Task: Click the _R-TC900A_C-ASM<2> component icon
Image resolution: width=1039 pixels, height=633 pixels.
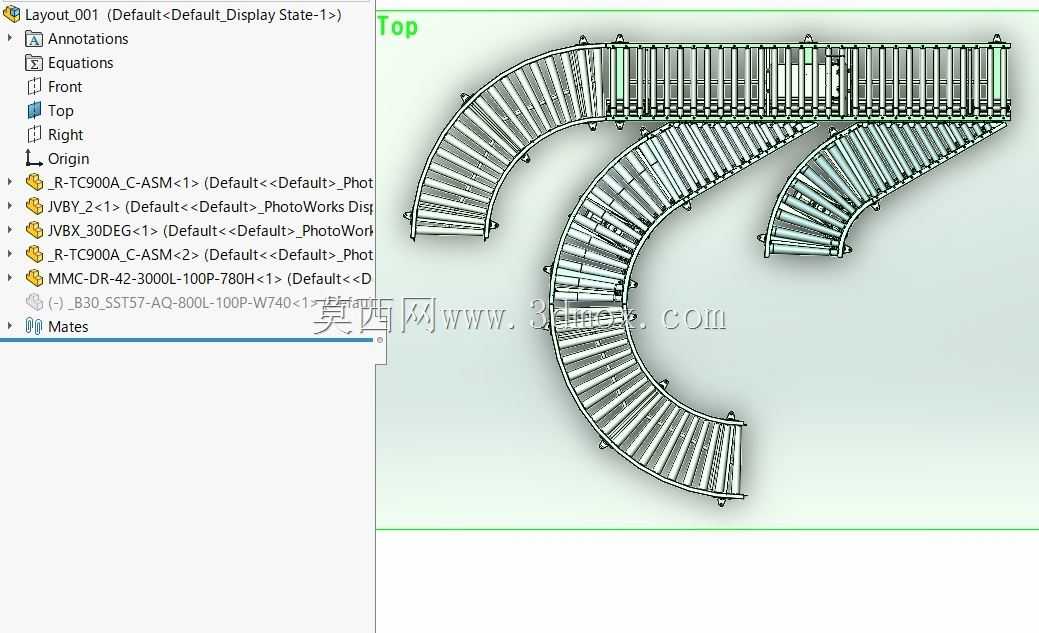Action: (34, 254)
